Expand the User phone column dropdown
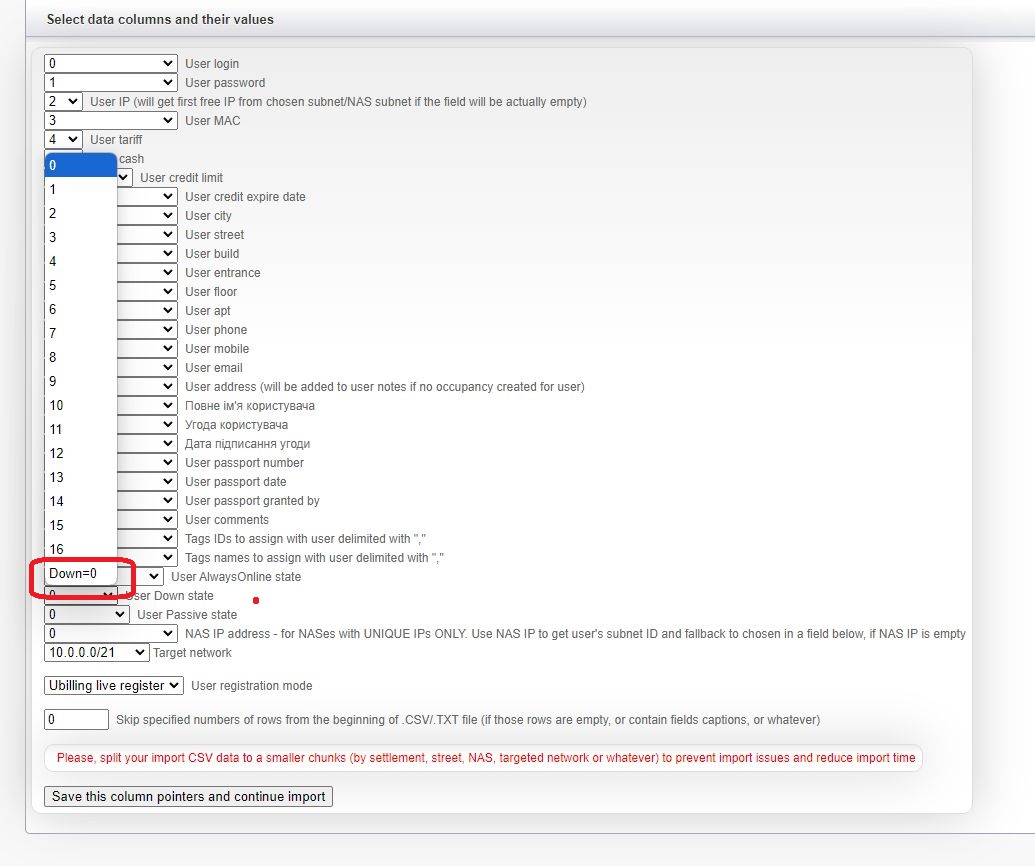The image size is (1035, 866). click(x=147, y=330)
